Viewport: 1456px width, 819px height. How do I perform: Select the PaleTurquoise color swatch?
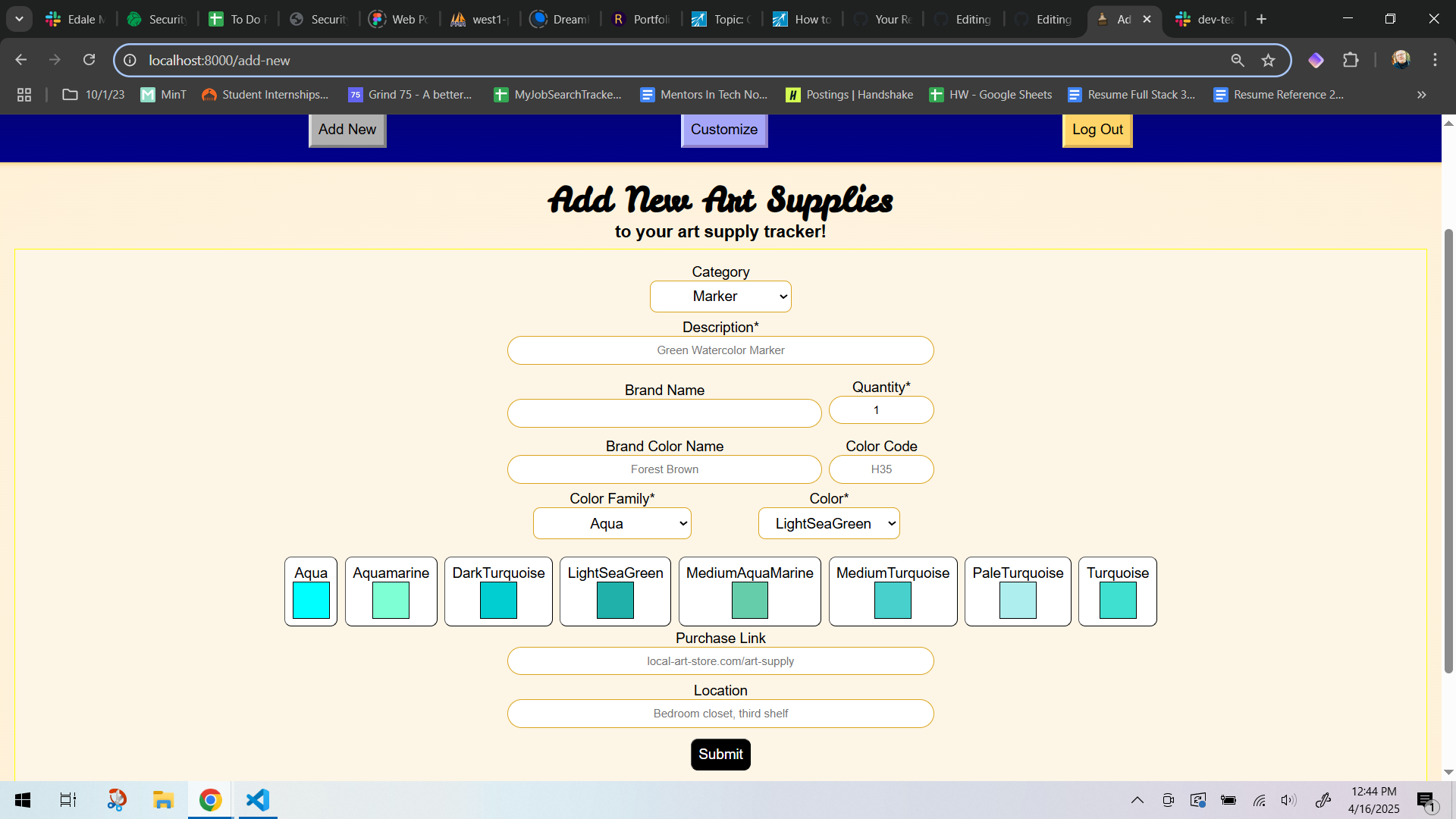(x=1017, y=600)
